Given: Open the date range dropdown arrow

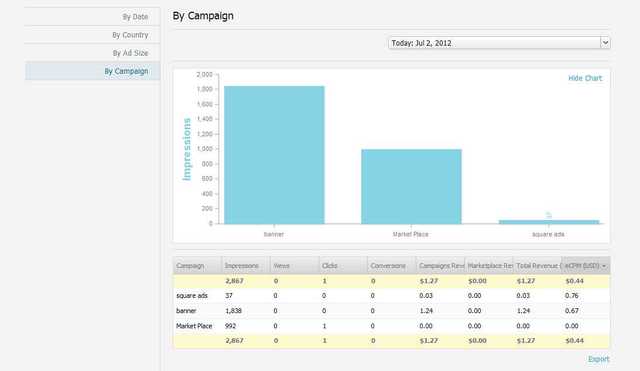Looking at the screenshot, I should (605, 42).
